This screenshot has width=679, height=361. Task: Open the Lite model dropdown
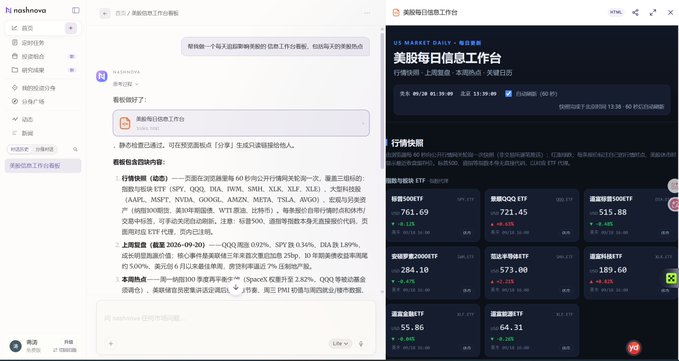pos(340,344)
